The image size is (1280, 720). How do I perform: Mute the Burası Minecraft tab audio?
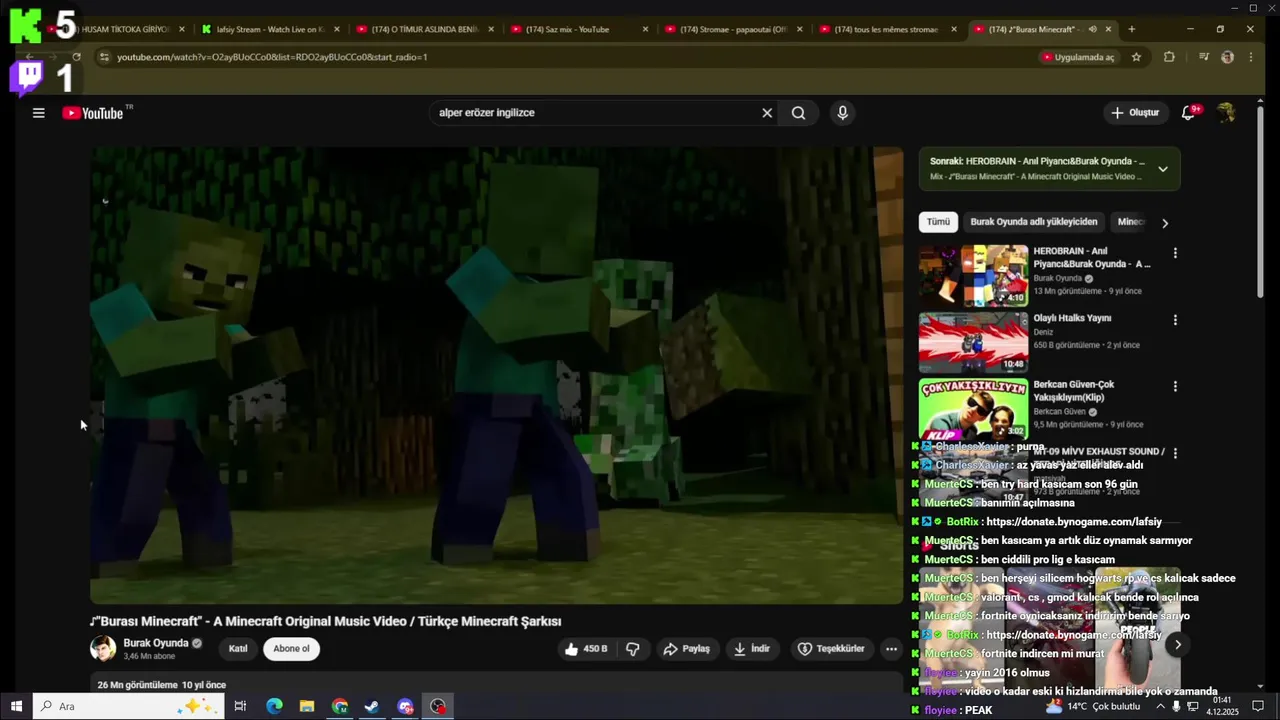point(1092,29)
